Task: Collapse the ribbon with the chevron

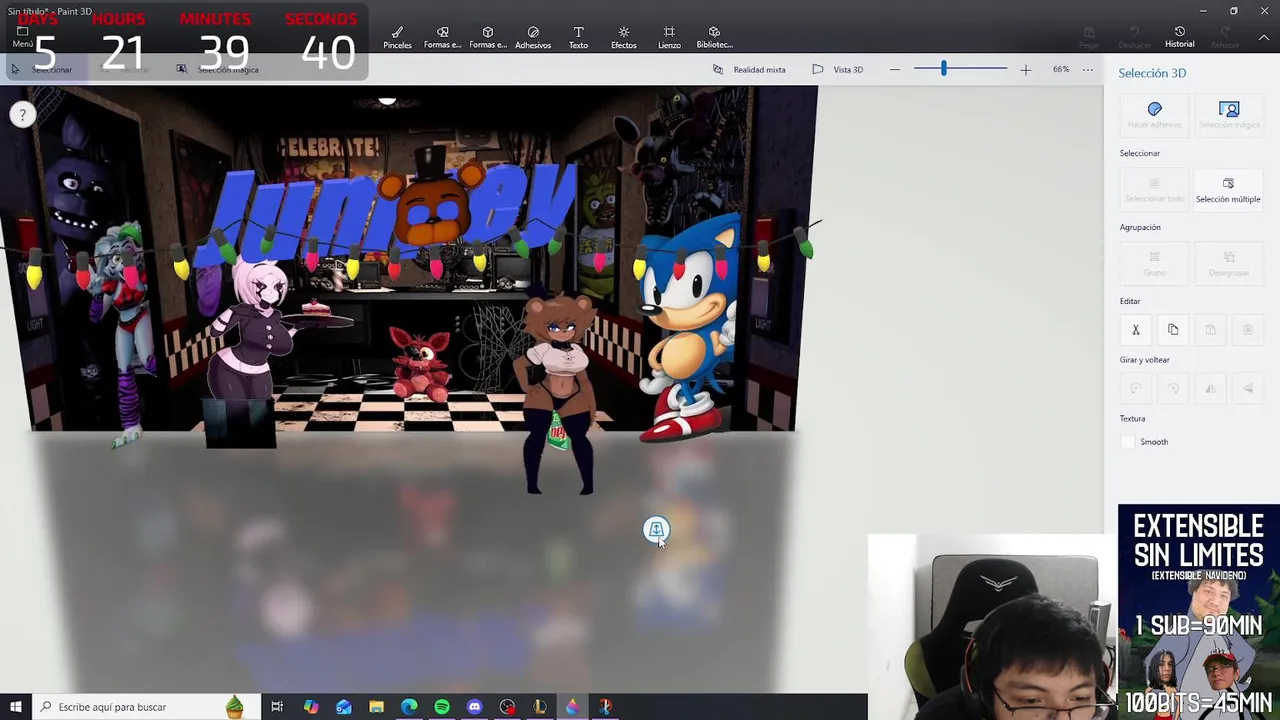Action: [x=1264, y=37]
